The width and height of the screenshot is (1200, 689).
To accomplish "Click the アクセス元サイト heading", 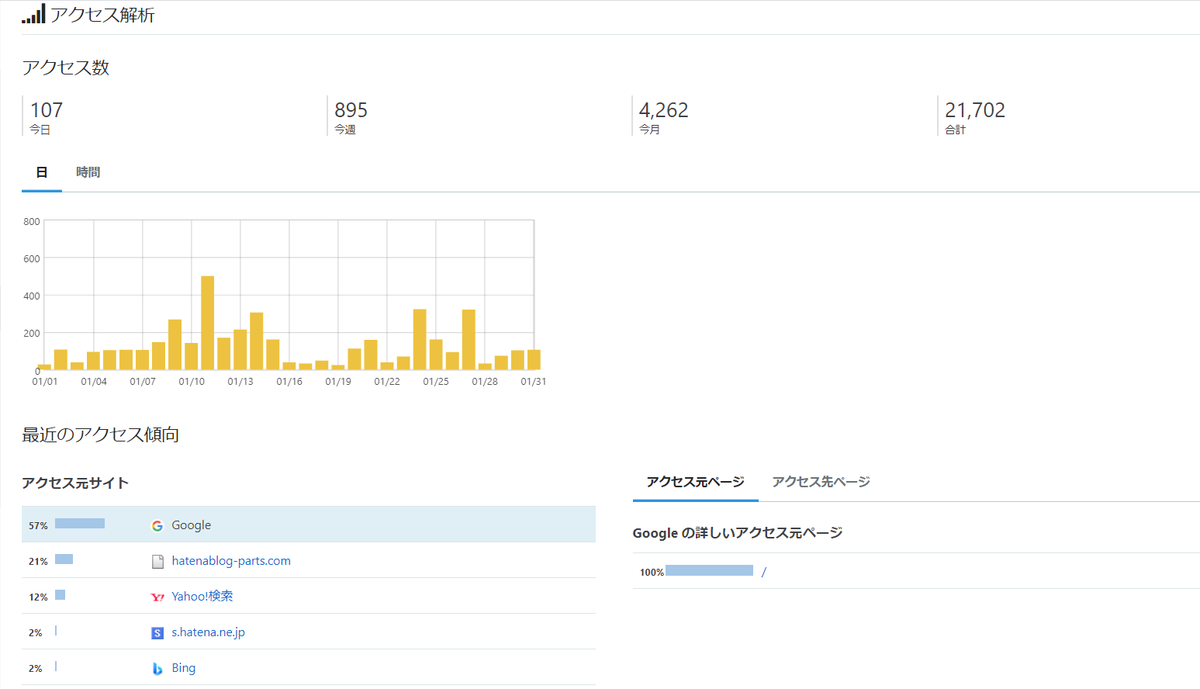I will (x=75, y=483).
